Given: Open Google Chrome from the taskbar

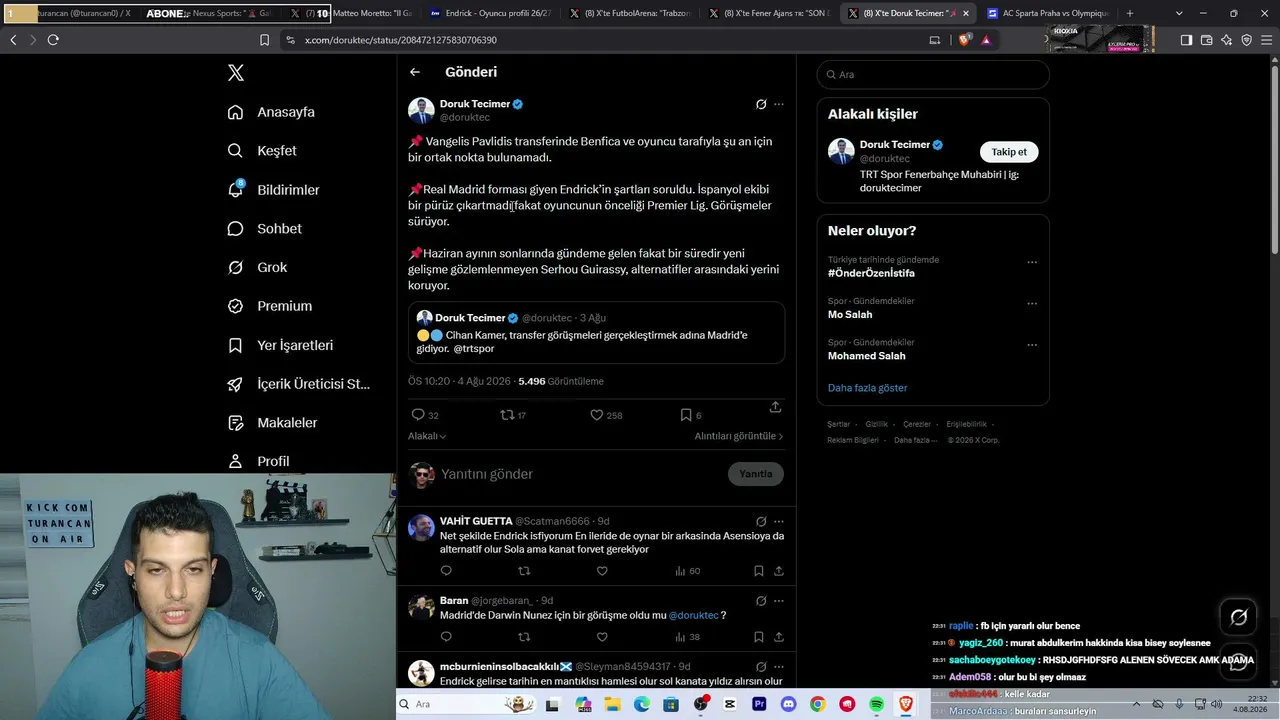Looking at the screenshot, I should [818, 704].
